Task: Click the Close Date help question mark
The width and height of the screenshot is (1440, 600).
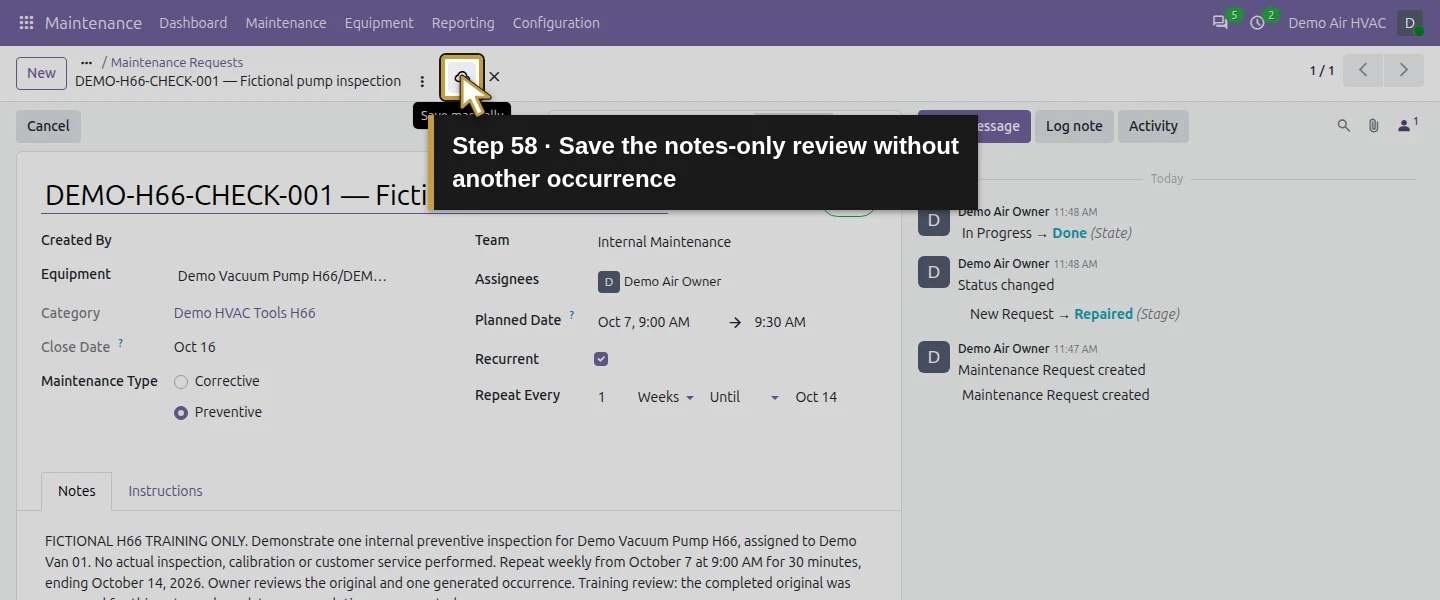Action: 121,342
